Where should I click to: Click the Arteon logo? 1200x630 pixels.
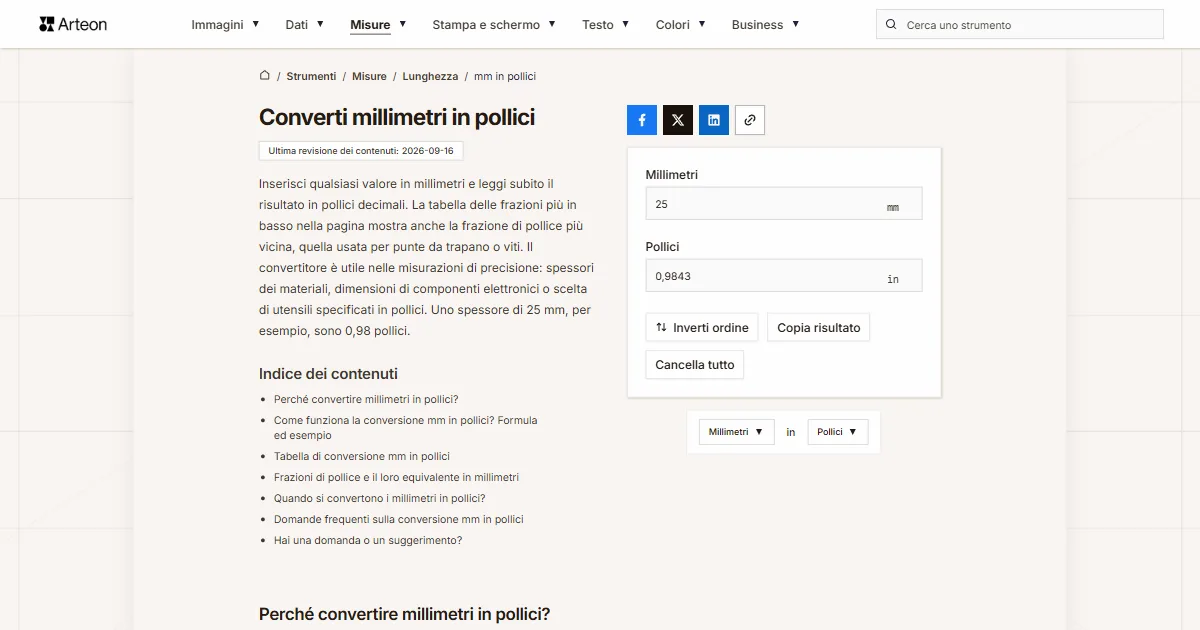click(73, 24)
